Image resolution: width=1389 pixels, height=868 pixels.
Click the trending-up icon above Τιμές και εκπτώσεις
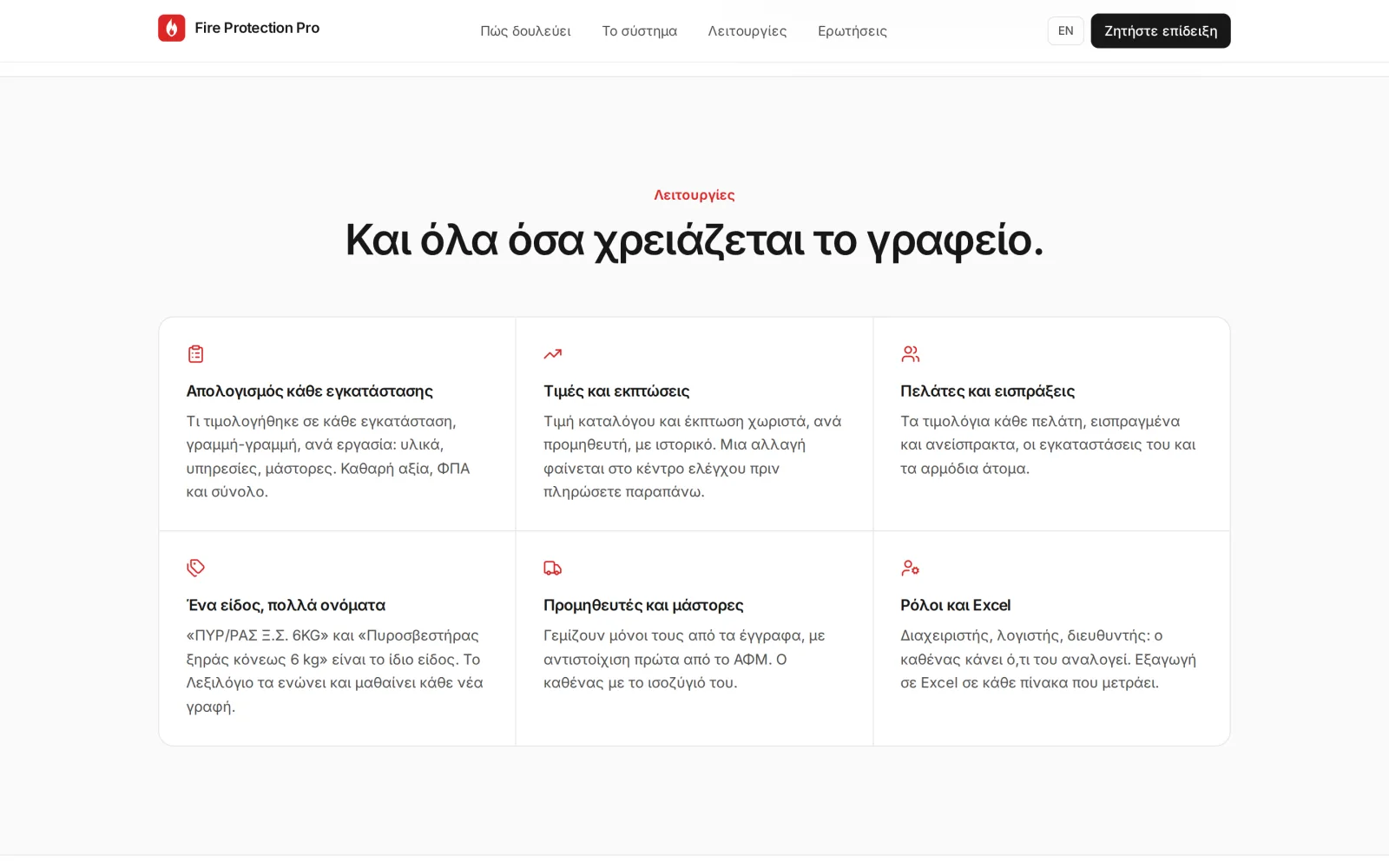coord(553,354)
